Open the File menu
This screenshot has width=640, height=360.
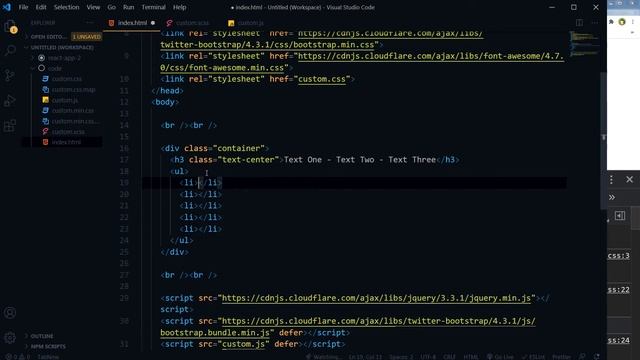[23, 7]
